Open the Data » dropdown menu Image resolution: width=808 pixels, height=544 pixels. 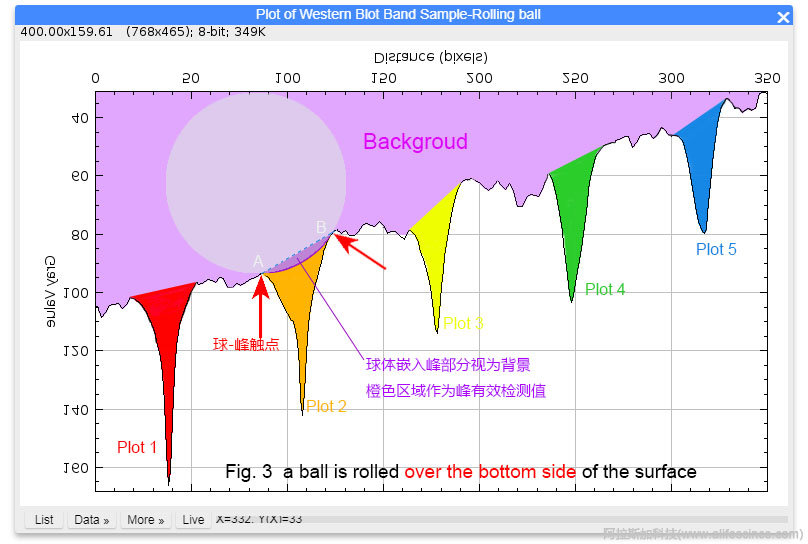[93, 520]
